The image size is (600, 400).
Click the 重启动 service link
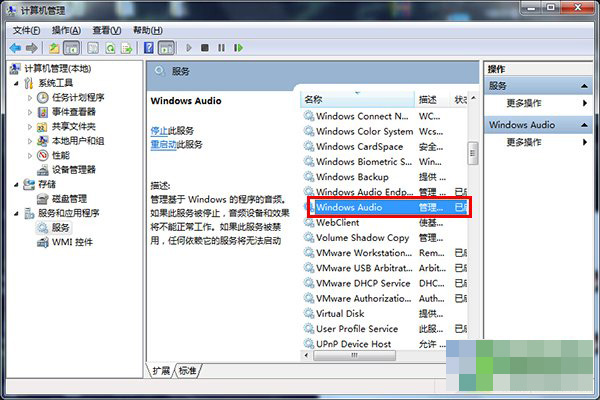tap(162, 144)
